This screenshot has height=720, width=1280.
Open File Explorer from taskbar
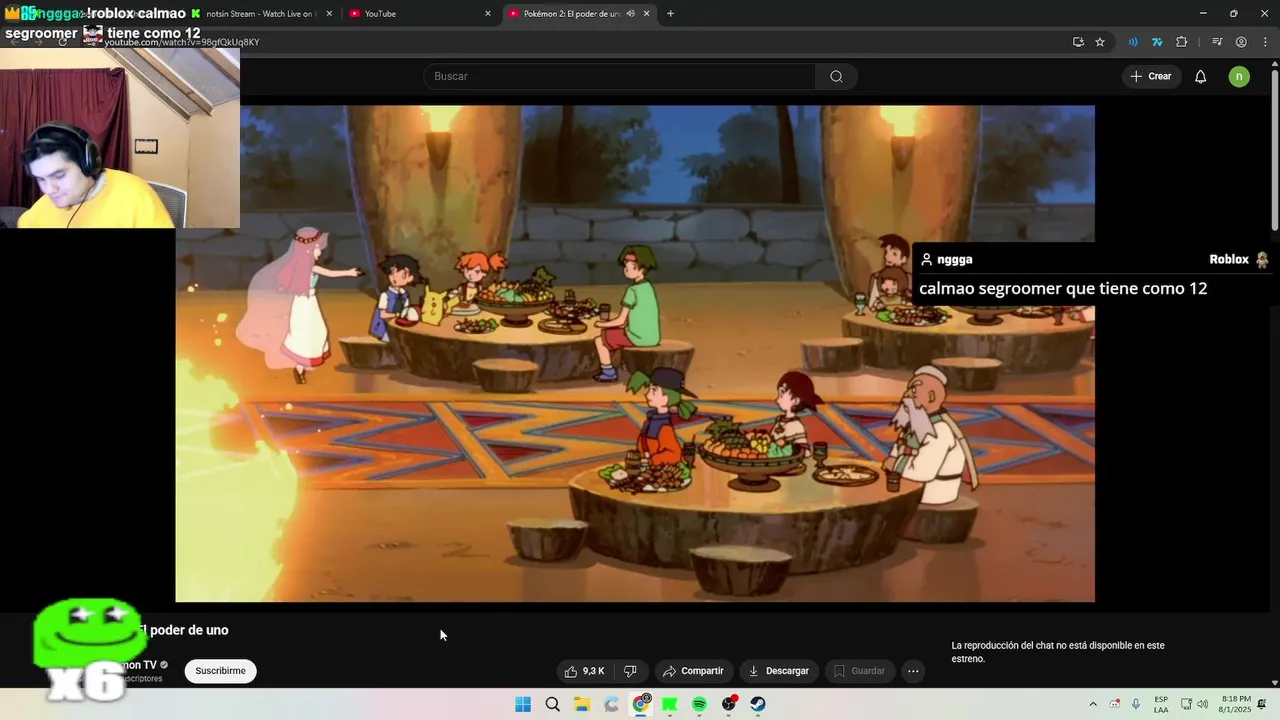point(581,704)
